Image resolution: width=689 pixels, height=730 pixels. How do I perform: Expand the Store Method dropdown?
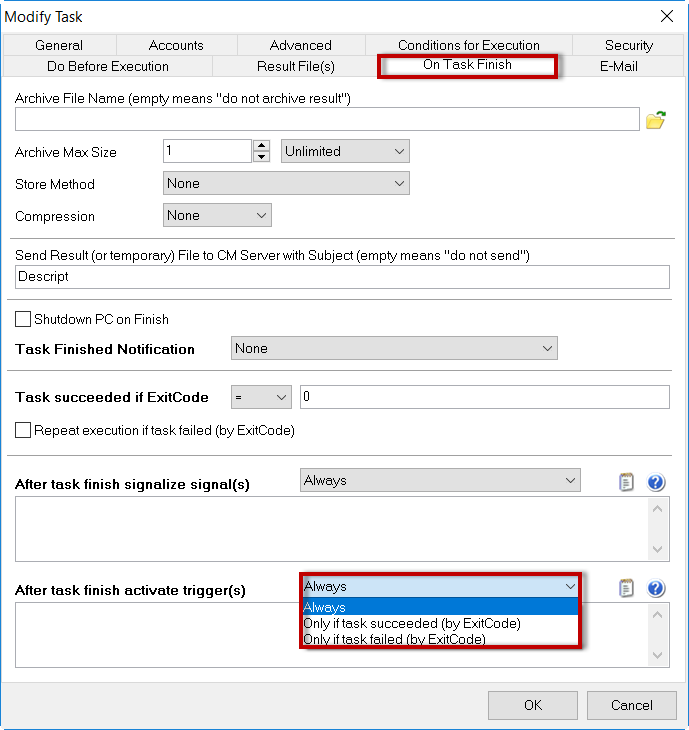click(x=286, y=183)
